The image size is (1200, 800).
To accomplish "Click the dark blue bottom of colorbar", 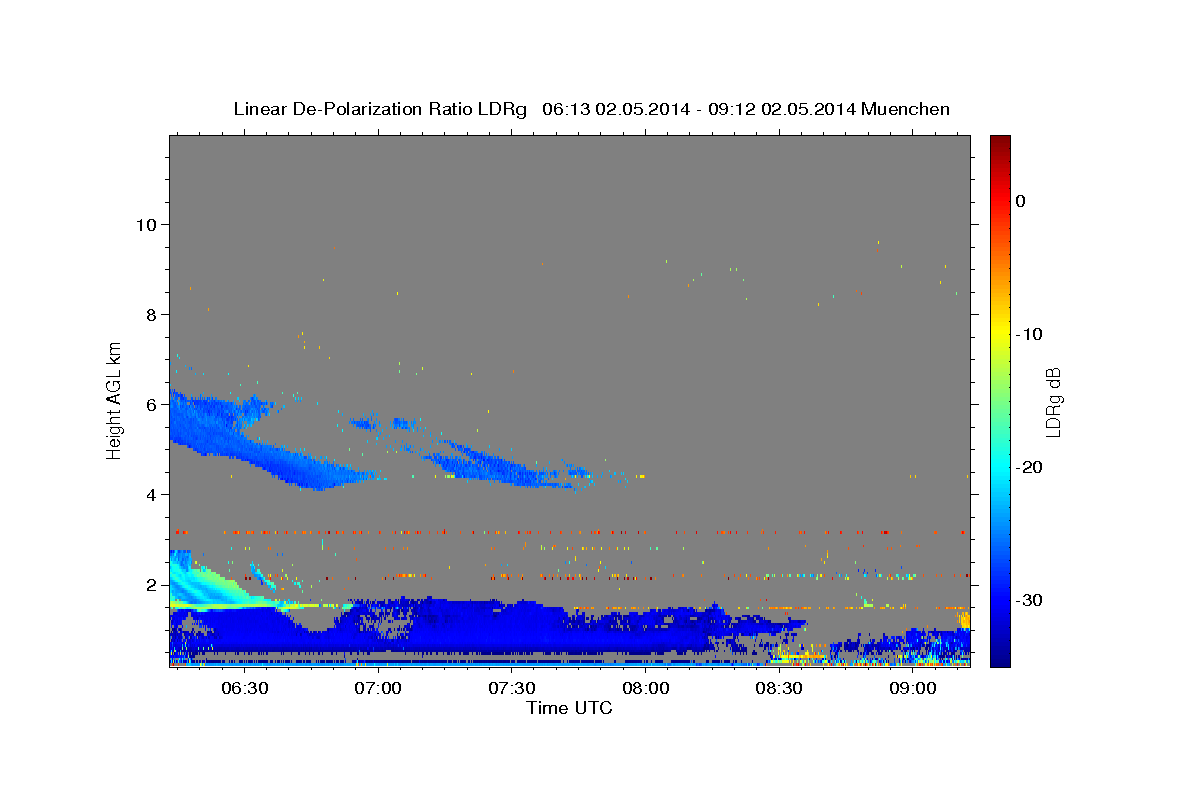I will coord(1000,657).
